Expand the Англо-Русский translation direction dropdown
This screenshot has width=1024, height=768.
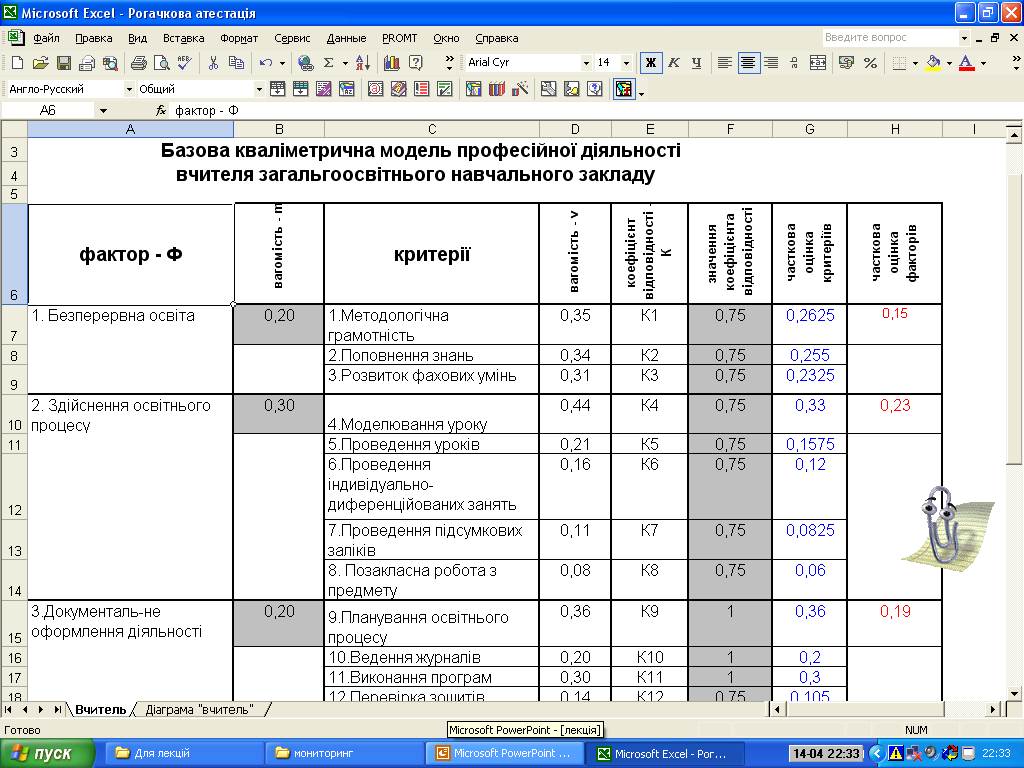[129, 89]
